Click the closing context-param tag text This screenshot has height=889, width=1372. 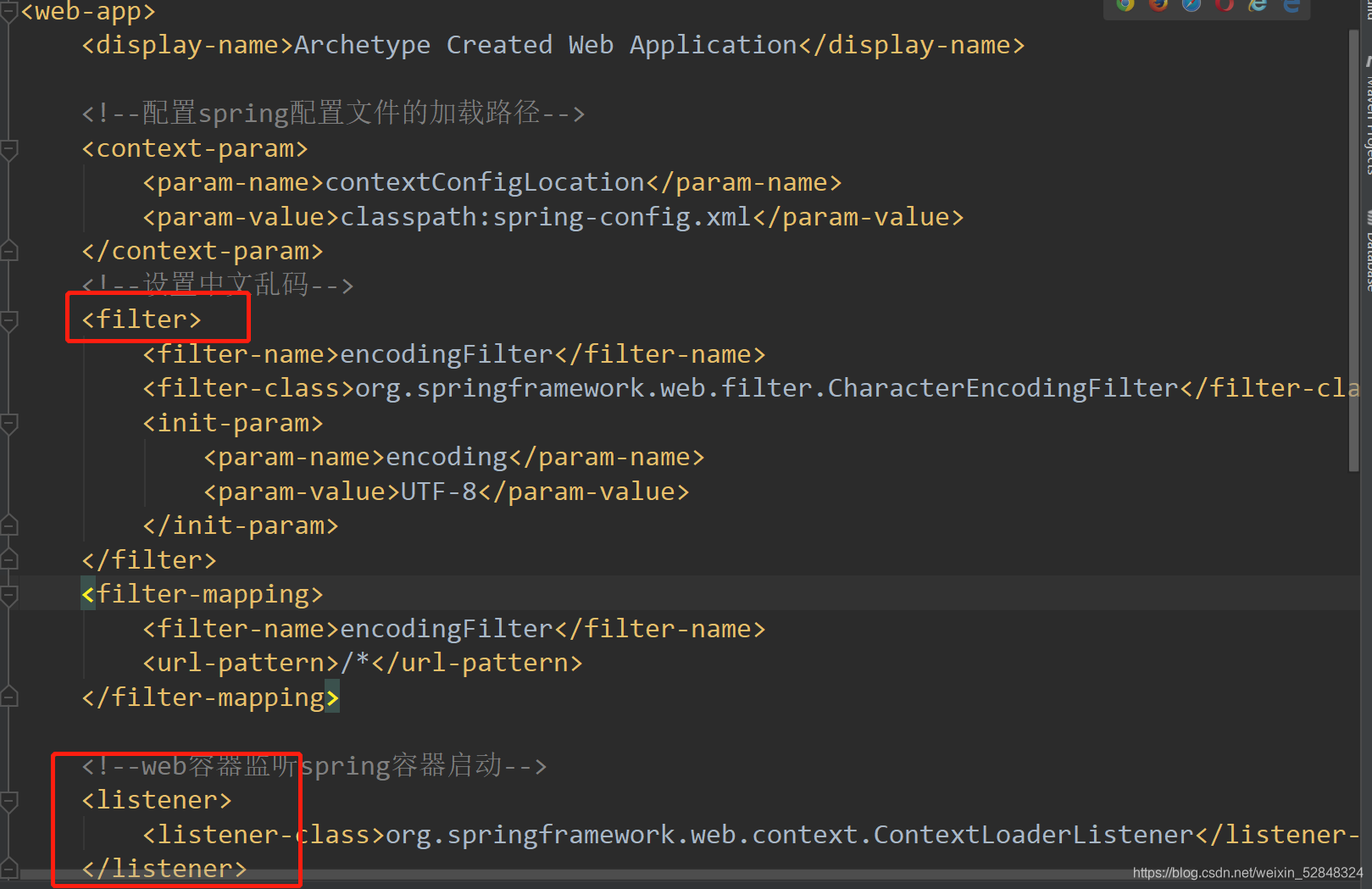(x=203, y=251)
